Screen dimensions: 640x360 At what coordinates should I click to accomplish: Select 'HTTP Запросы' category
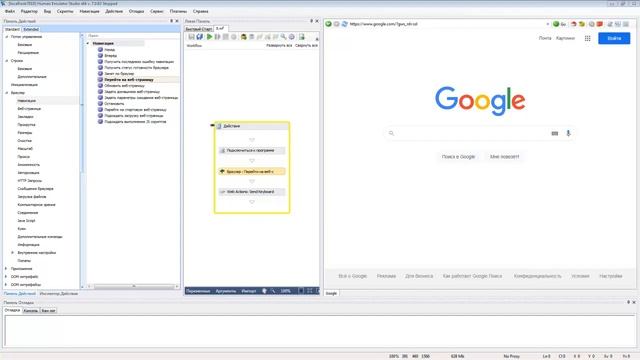click(x=29, y=181)
